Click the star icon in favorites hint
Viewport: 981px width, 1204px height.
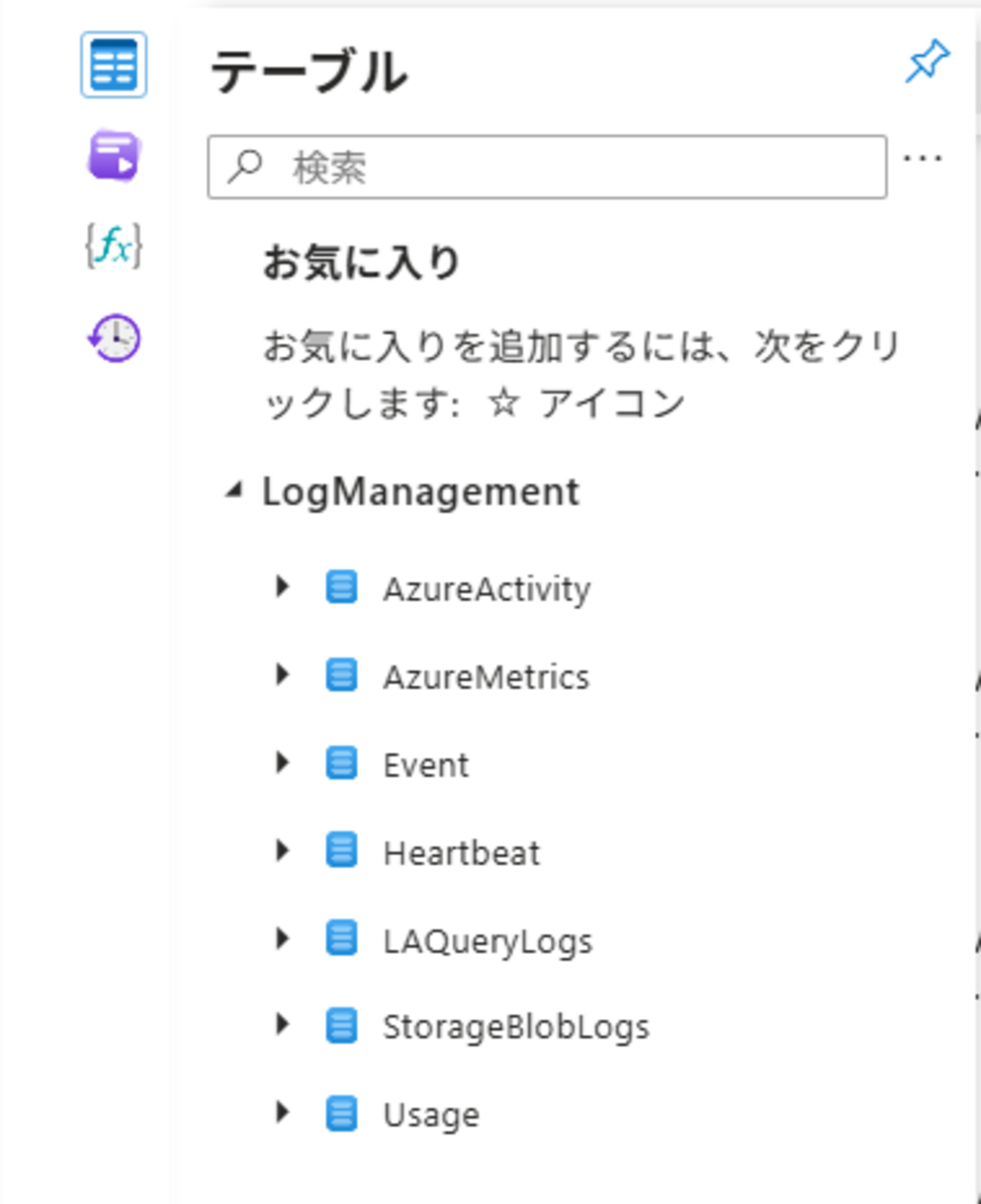point(503,402)
